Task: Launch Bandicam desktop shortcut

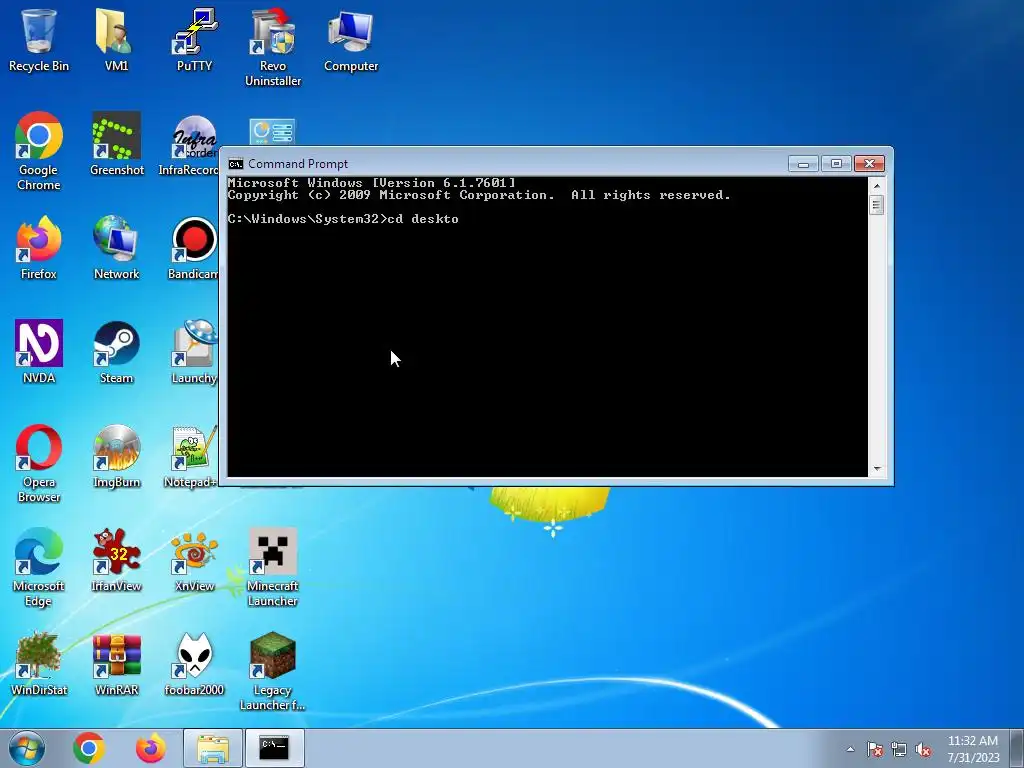Action: tap(193, 248)
